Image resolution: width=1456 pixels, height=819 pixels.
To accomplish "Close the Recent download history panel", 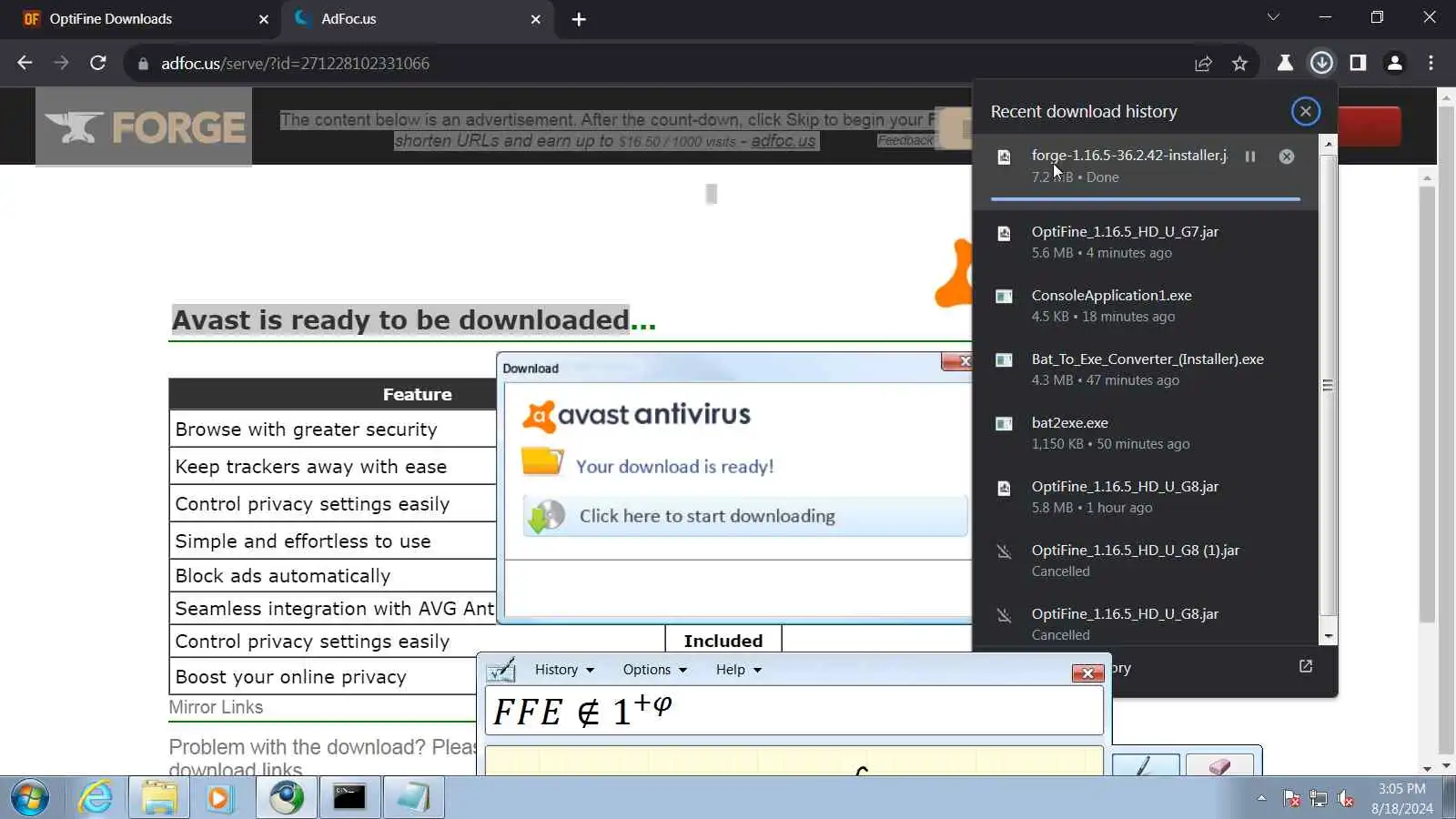I will [x=1306, y=111].
